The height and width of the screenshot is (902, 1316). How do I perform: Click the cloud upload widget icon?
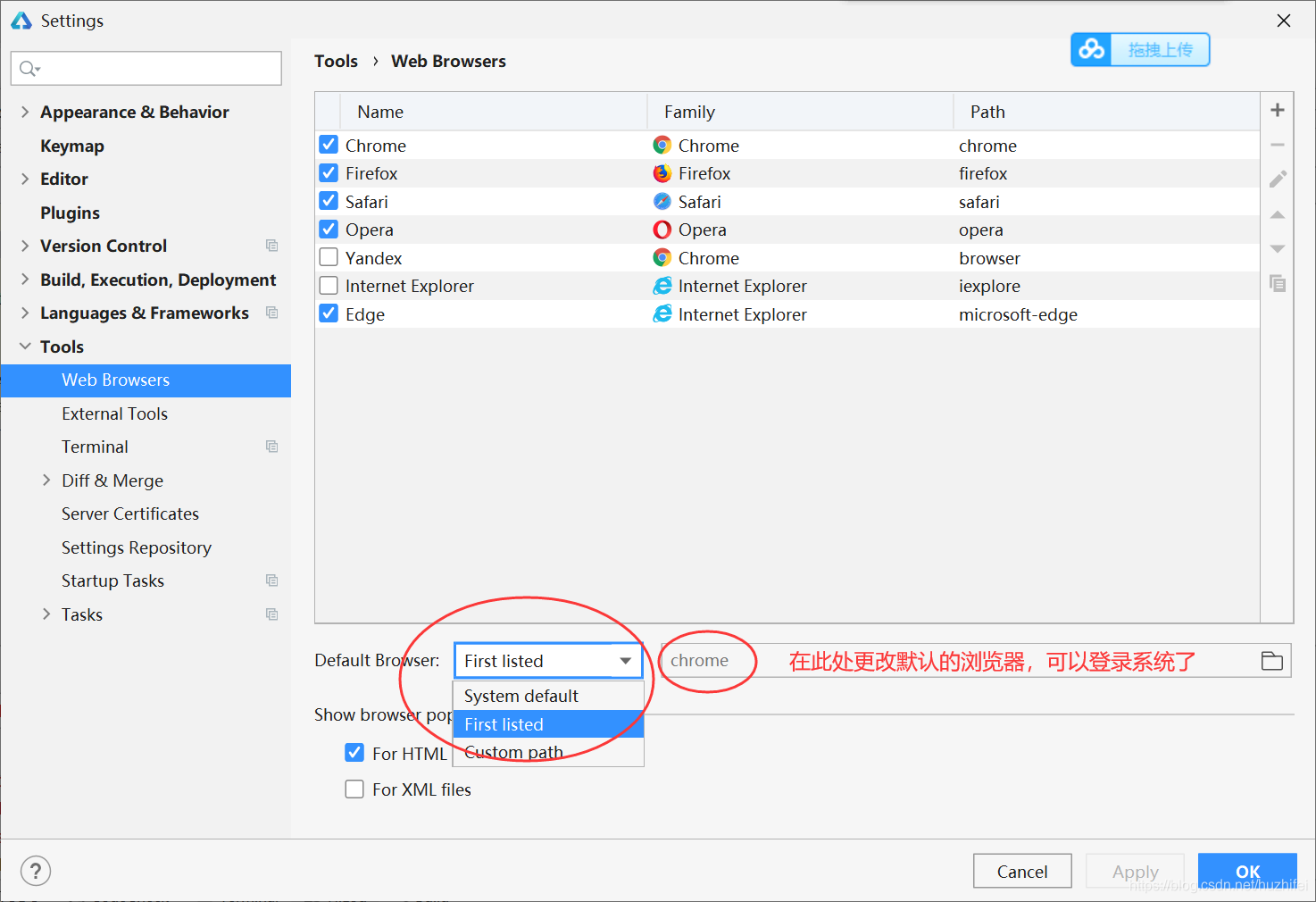[x=1091, y=49]
